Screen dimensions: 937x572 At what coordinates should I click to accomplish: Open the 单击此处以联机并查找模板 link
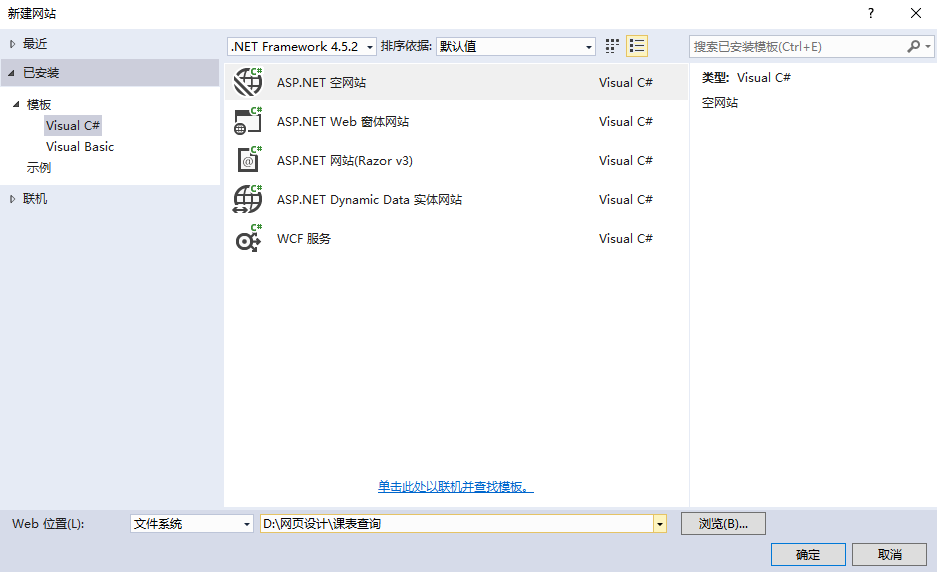point(456,487)
